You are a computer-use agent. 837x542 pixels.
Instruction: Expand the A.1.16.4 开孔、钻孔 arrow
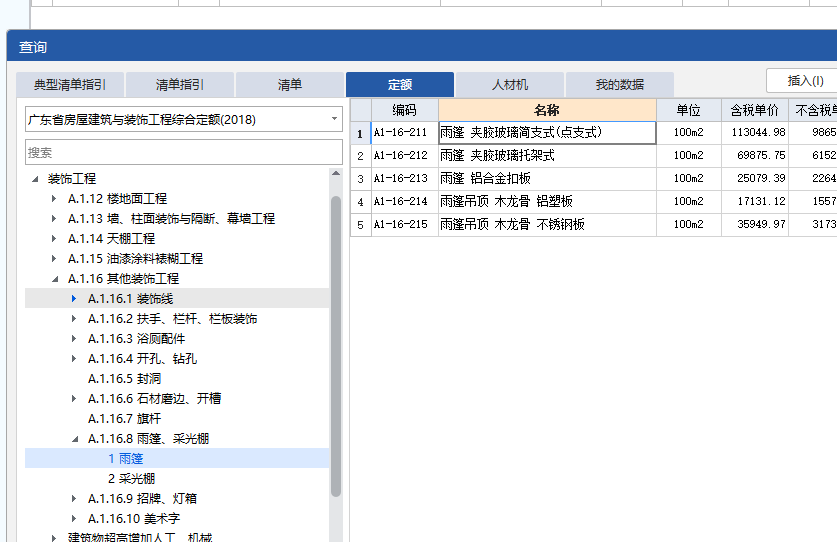(74, 358)
